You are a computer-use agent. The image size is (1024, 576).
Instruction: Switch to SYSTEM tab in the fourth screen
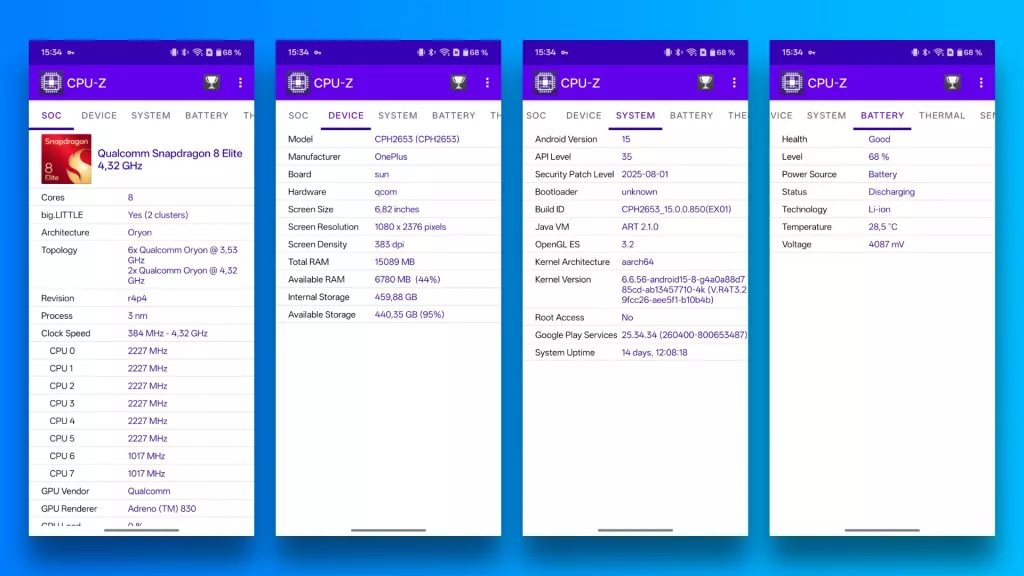pyautogui.click(x=826, y=116)
